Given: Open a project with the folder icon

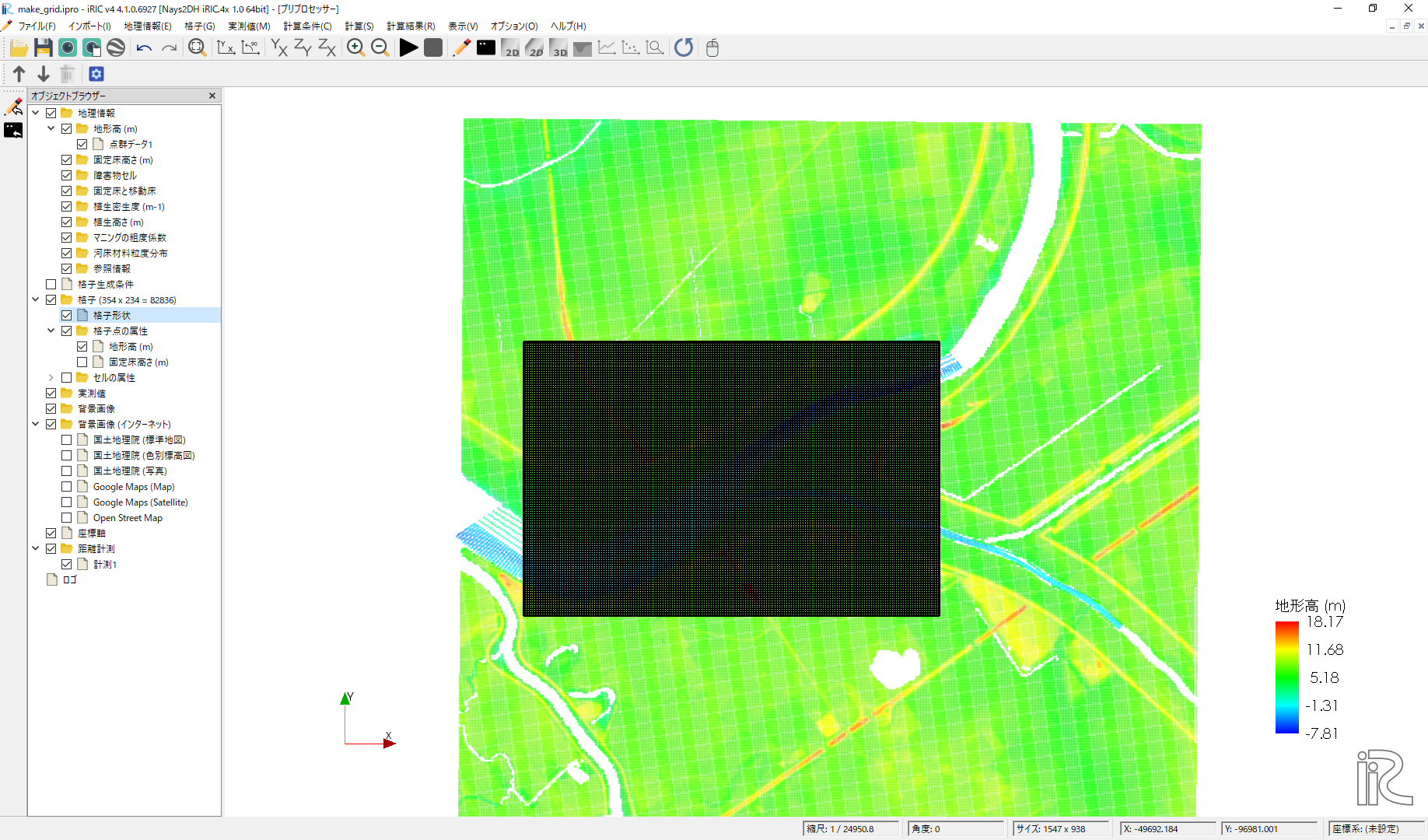Looking at the screenshot, I should [x=19, y=48].
